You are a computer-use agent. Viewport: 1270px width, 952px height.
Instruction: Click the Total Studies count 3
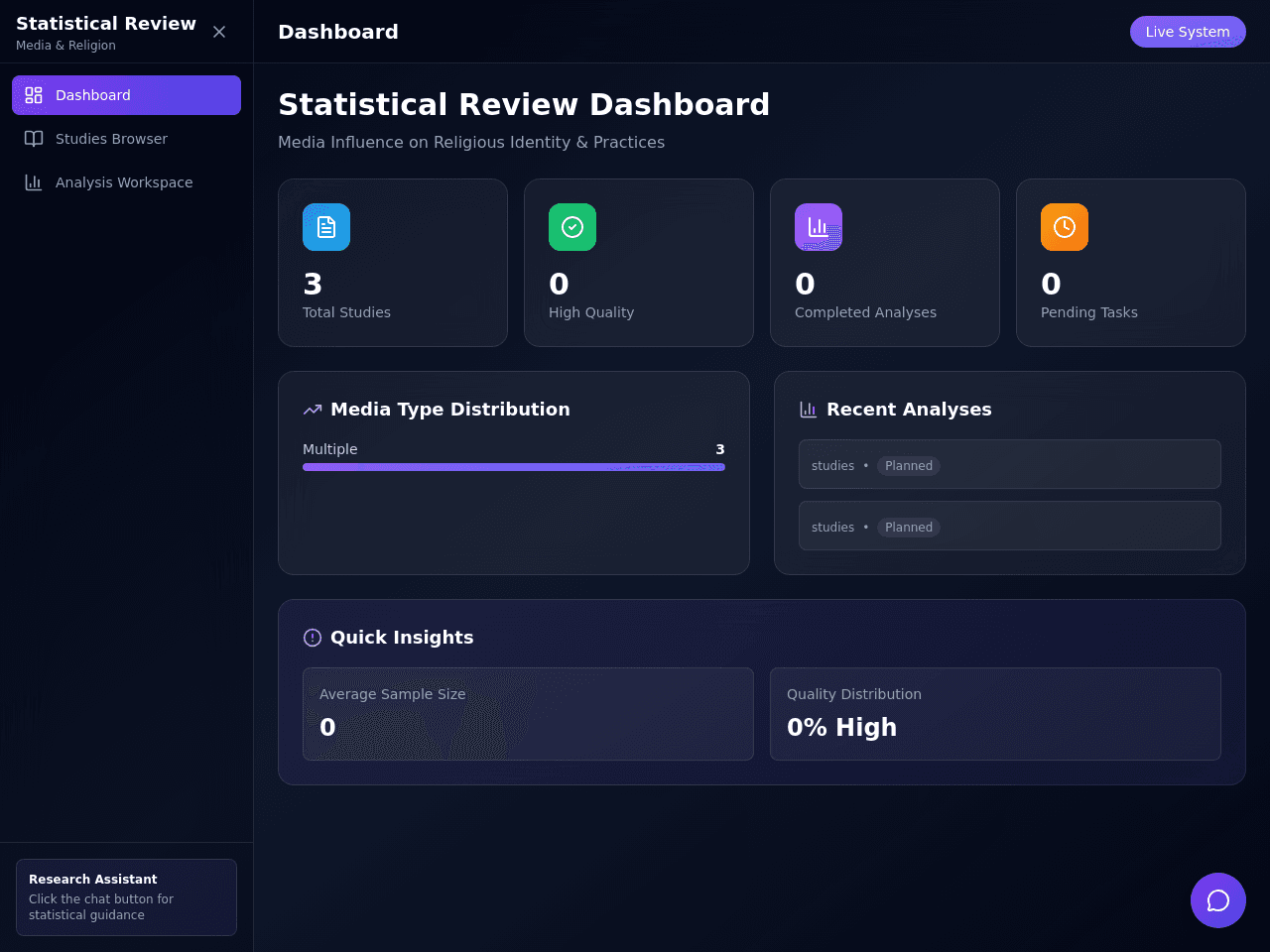point(313,285)
